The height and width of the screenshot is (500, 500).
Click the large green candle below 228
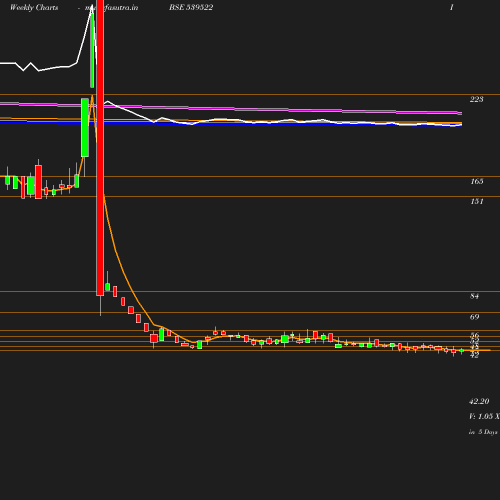coord(85,127)
